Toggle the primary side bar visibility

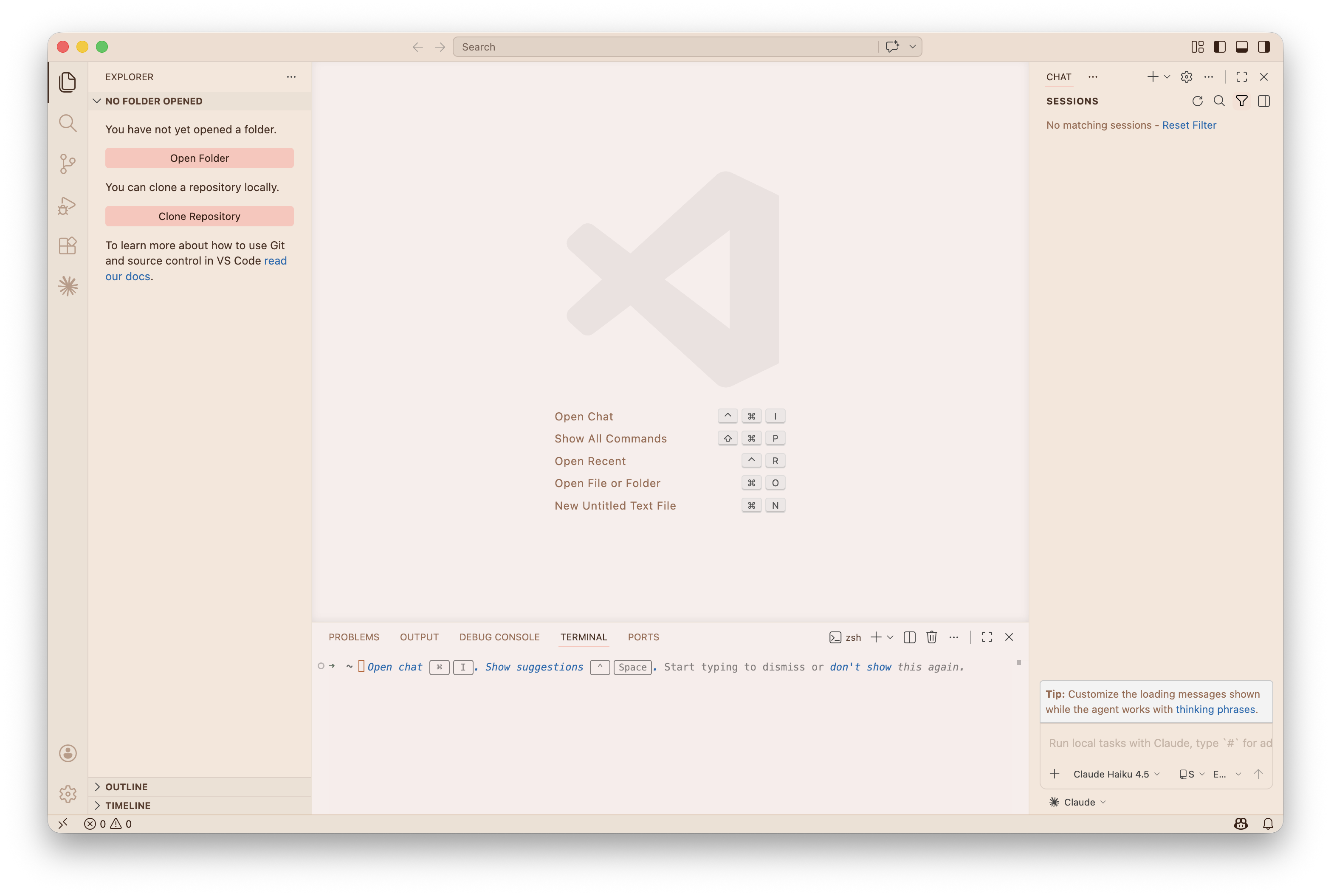[x=1220, y=46]
